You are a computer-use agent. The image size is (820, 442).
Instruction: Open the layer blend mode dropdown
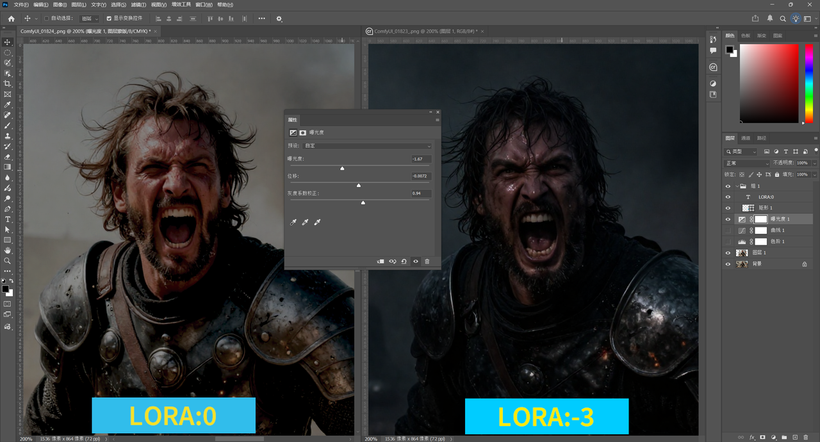[745, 163]
